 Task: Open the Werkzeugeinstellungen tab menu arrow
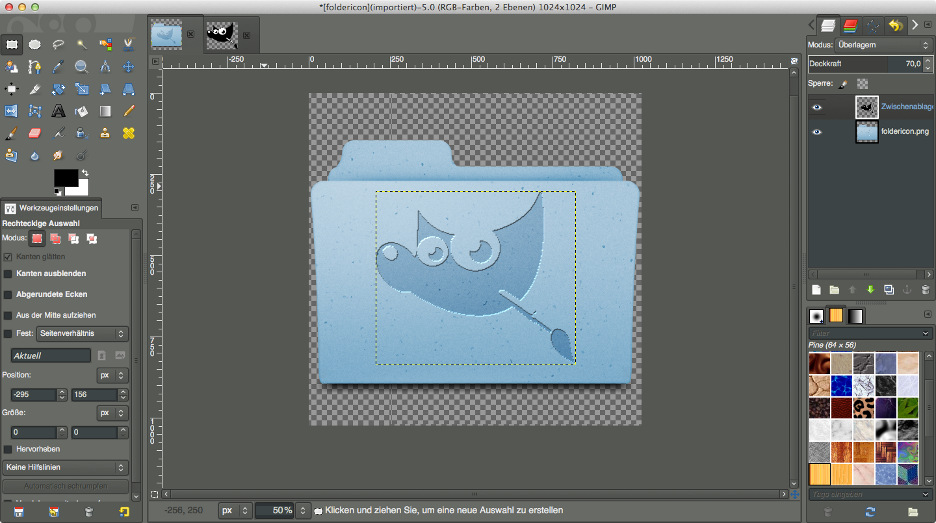(135, 208)
